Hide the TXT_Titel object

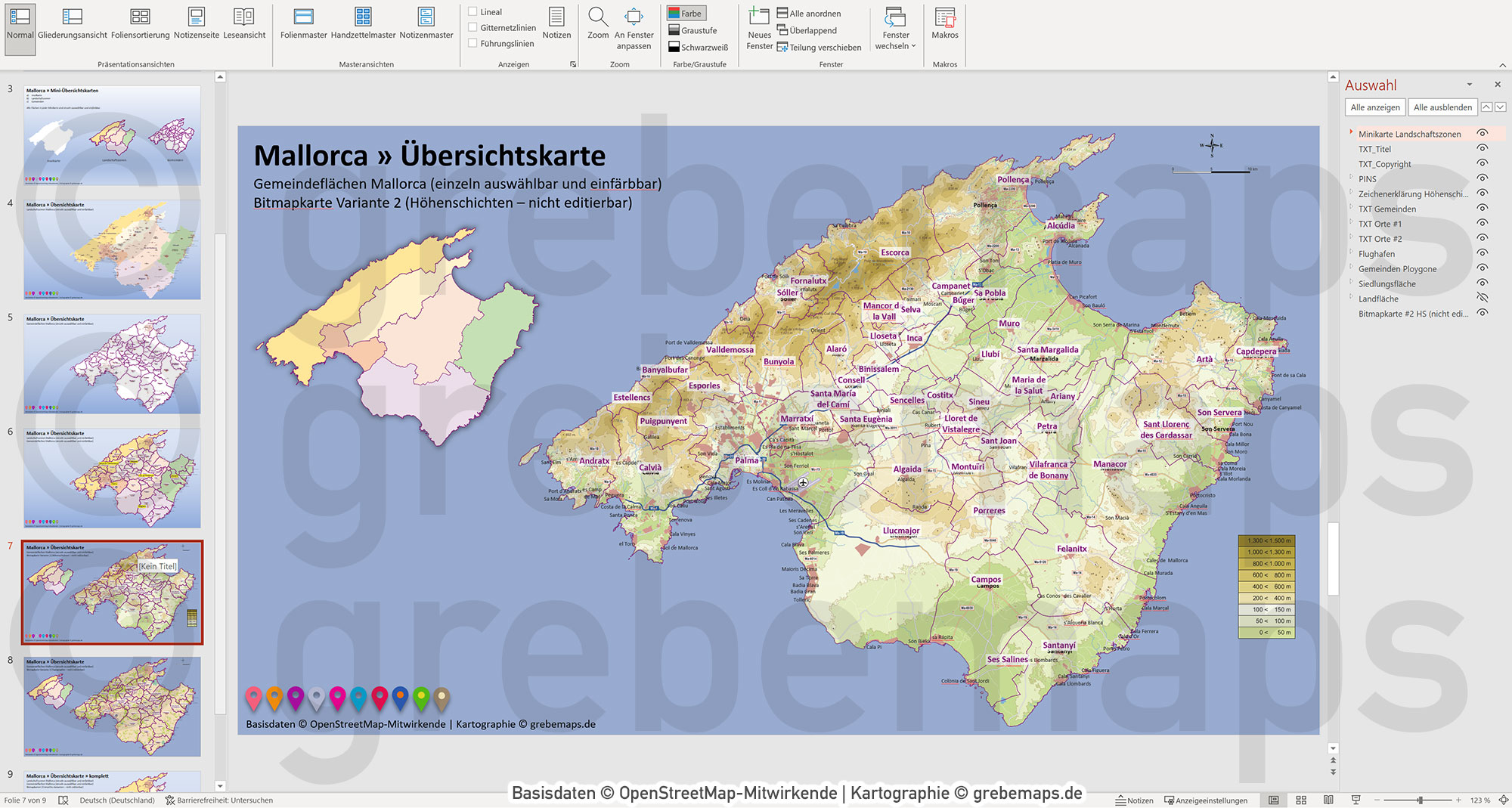[x=1482, y=149]
